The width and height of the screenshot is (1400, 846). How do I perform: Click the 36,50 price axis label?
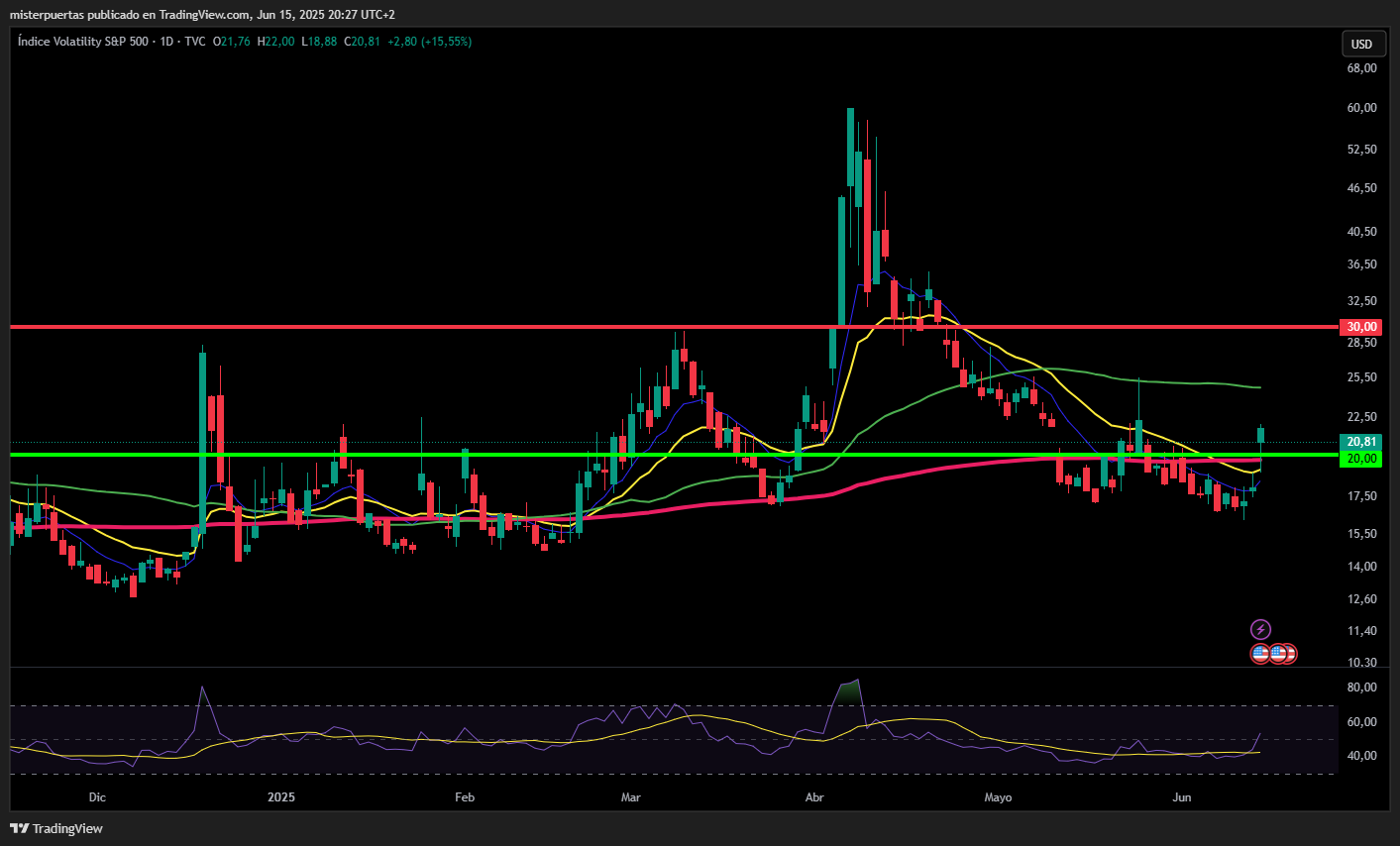[x=1362, y=264]
